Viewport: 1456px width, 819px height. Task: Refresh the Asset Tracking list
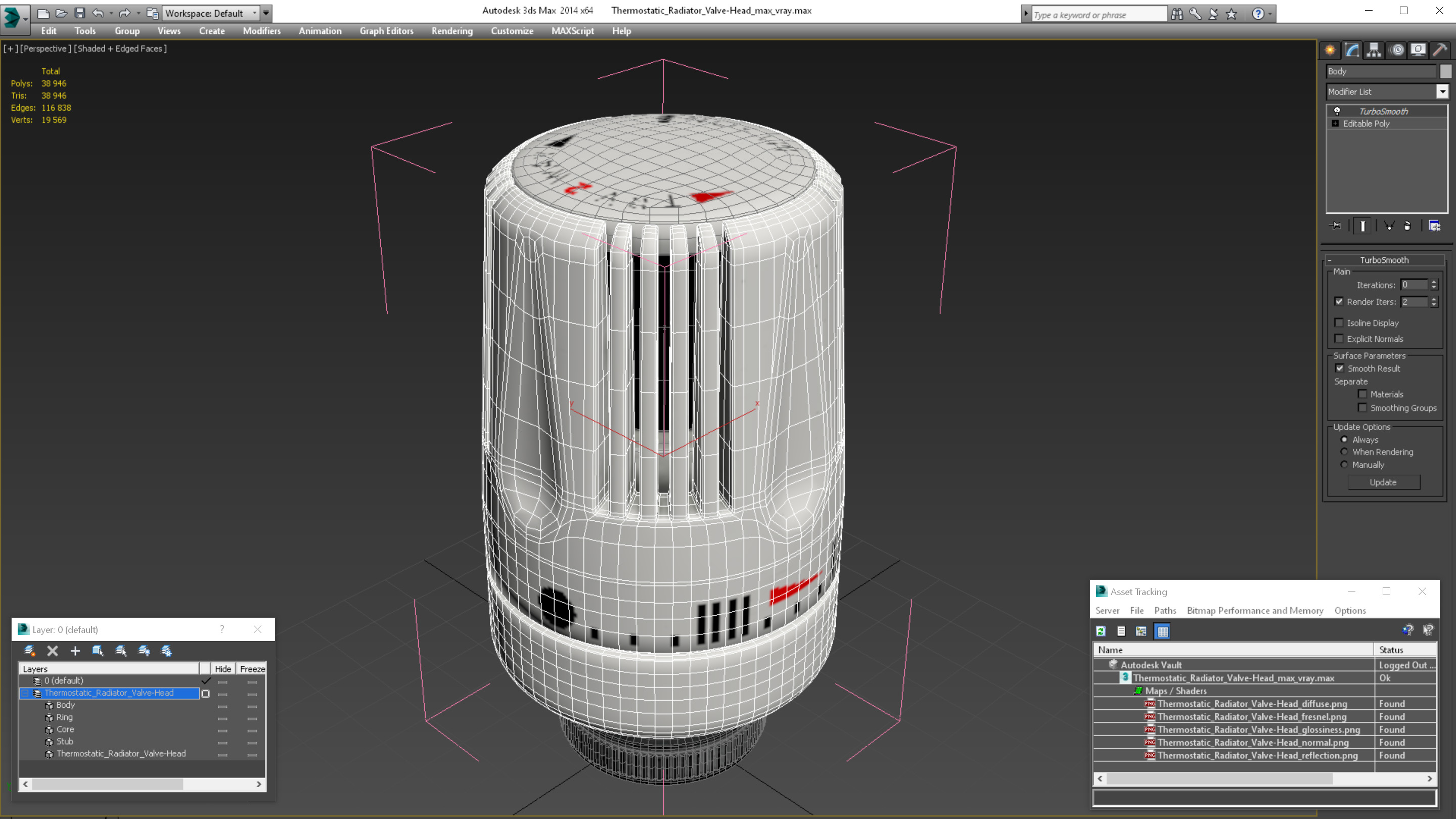point(1101,631)
